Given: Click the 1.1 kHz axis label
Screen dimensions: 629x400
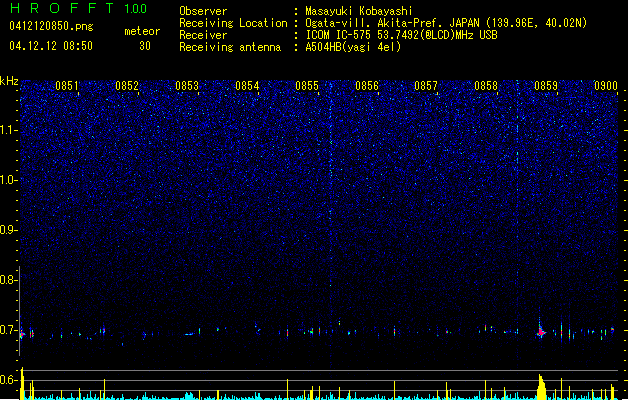Looking at the screenshot, I should point(9,130).
